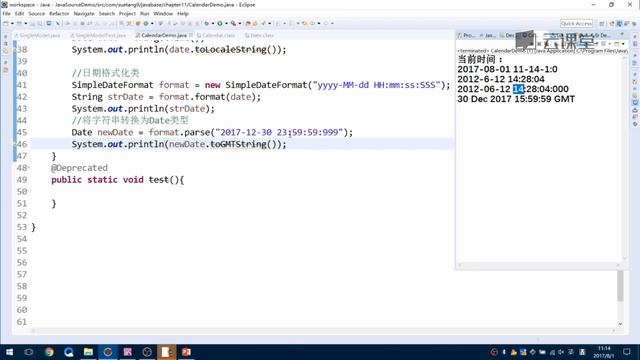Open the Windows Start menu
Screen dimensions: 640x360
coord(9,352)
